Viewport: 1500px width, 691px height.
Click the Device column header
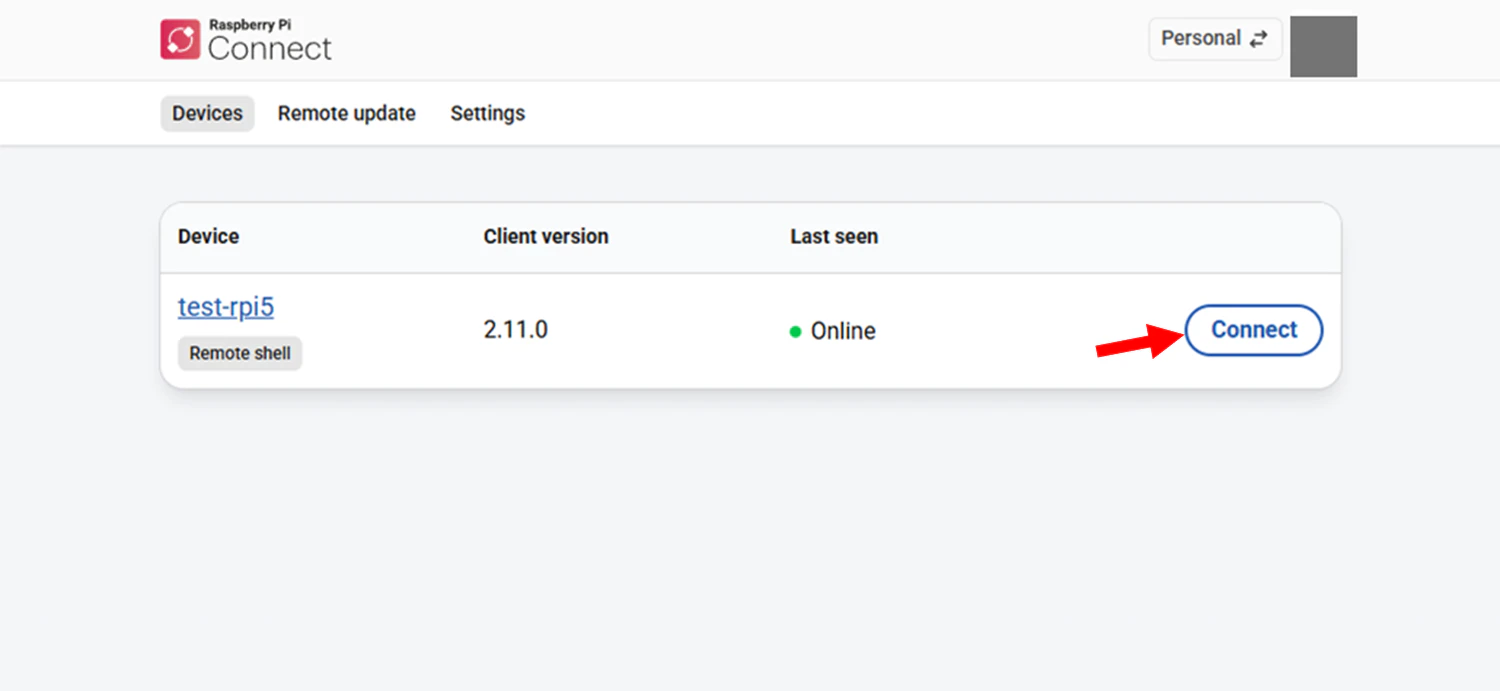pyautogui.click(x=208, y=237)
